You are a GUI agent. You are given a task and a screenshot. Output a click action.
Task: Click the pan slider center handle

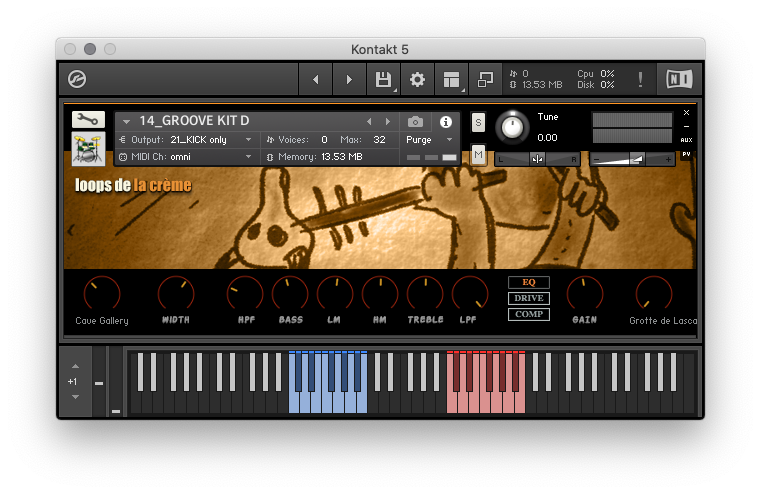537,159
